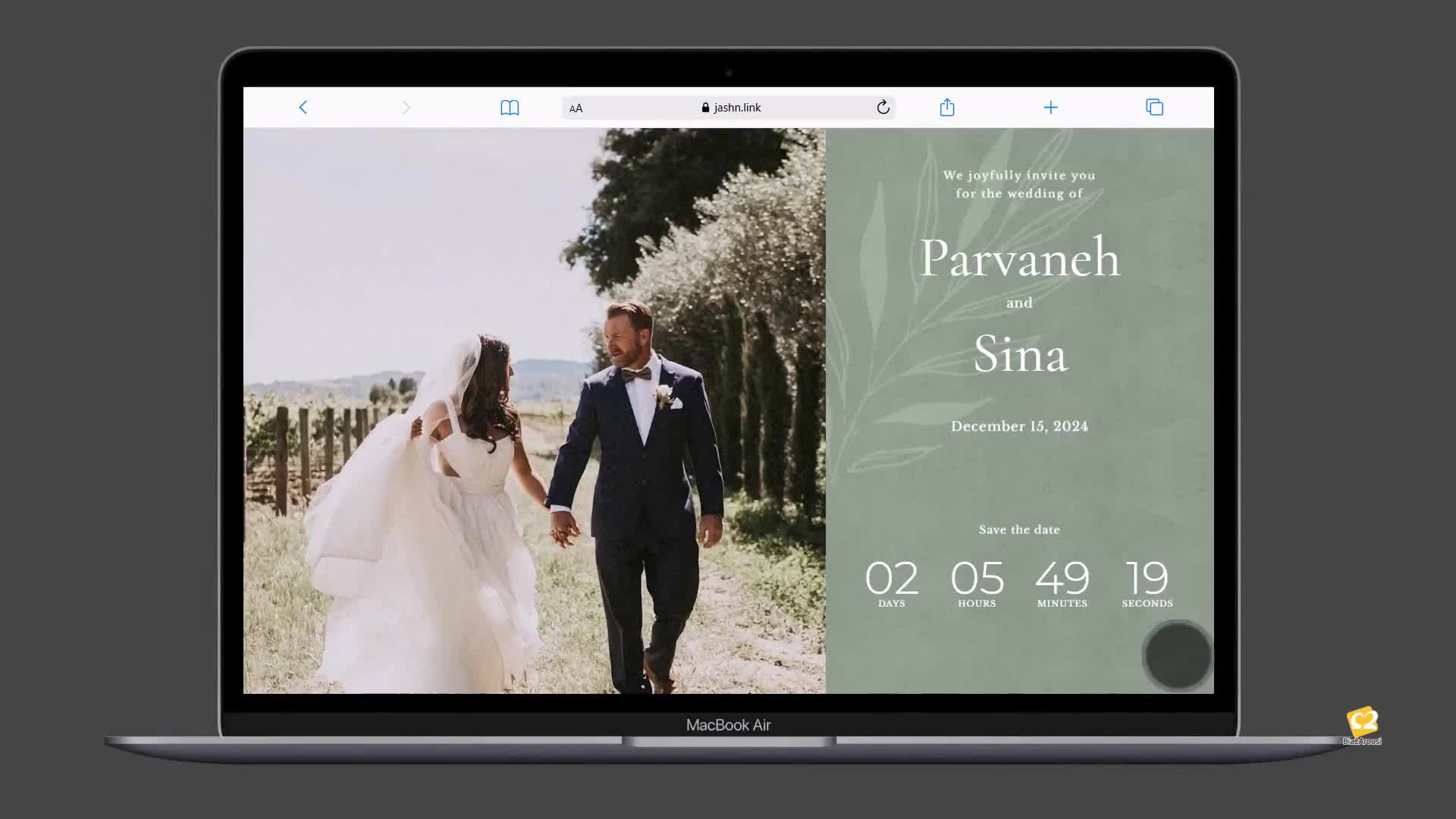Click the groom's name Sina
The height and width of the screenshot is (819, 1456).
tap(1019, 354)
